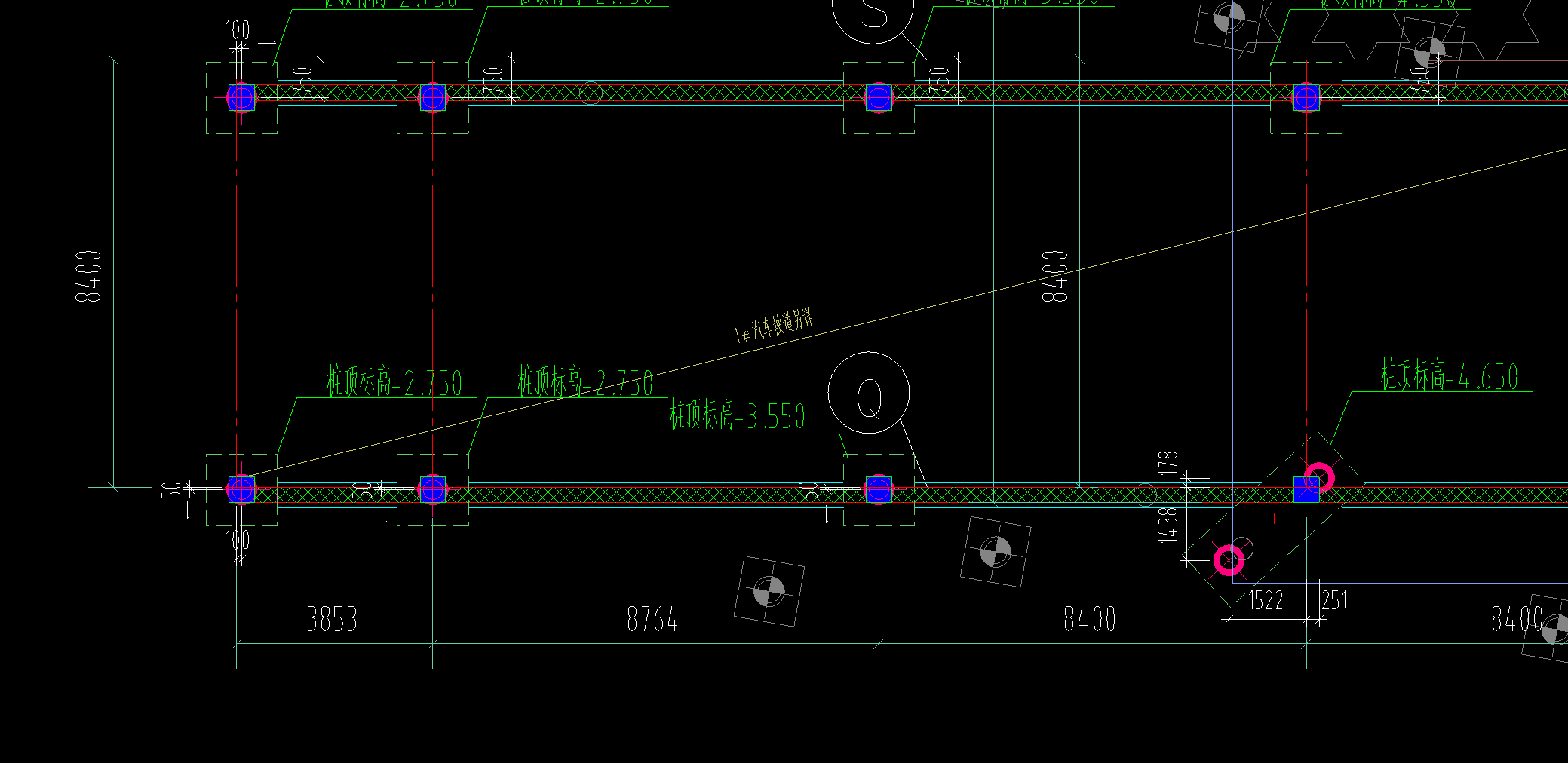Select the lower-beam column above the bottom 100 dimension
The height and width of the screenshot is (763, 1568).
(241, 489)
